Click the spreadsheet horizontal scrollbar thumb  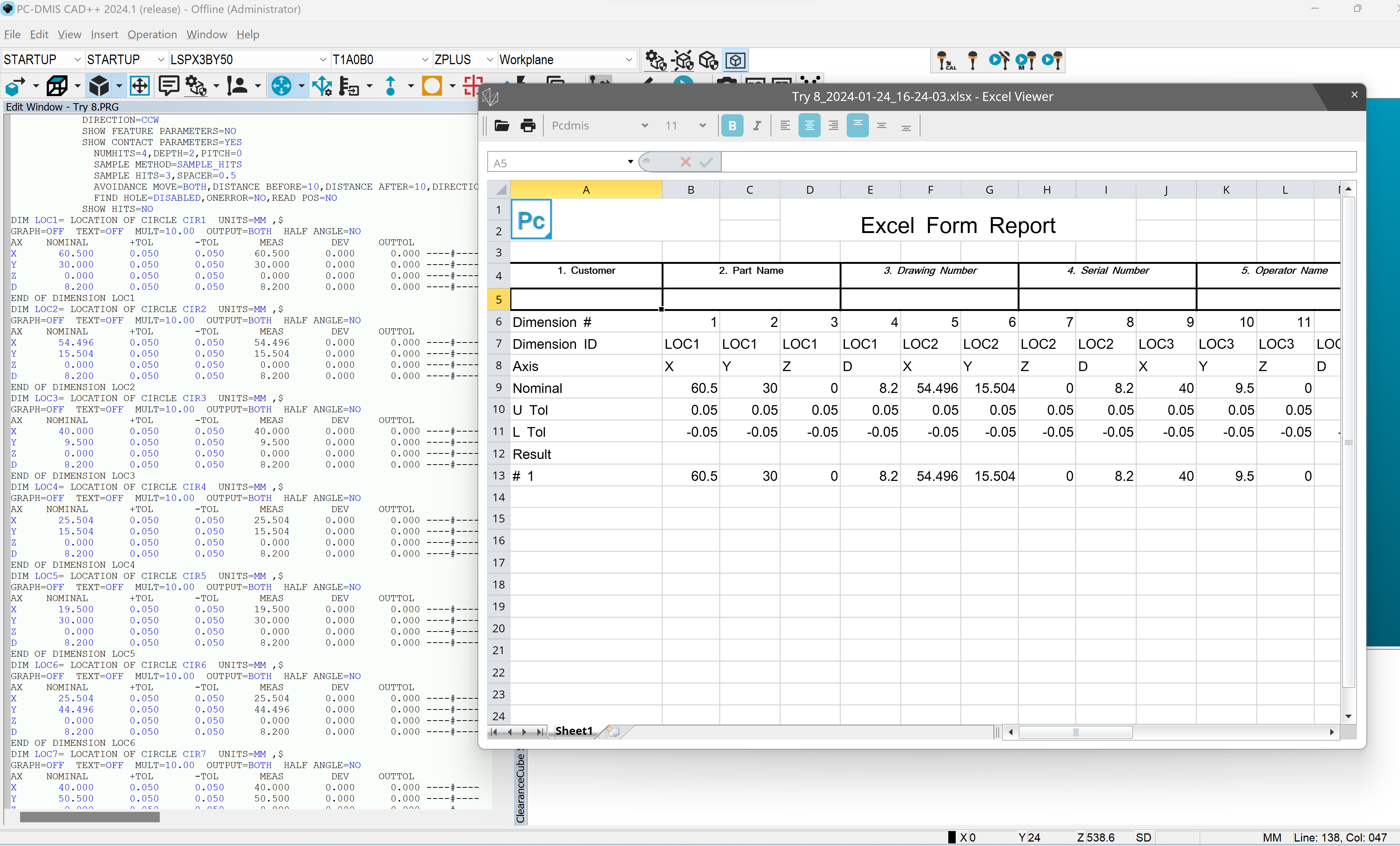point(1075,732)
